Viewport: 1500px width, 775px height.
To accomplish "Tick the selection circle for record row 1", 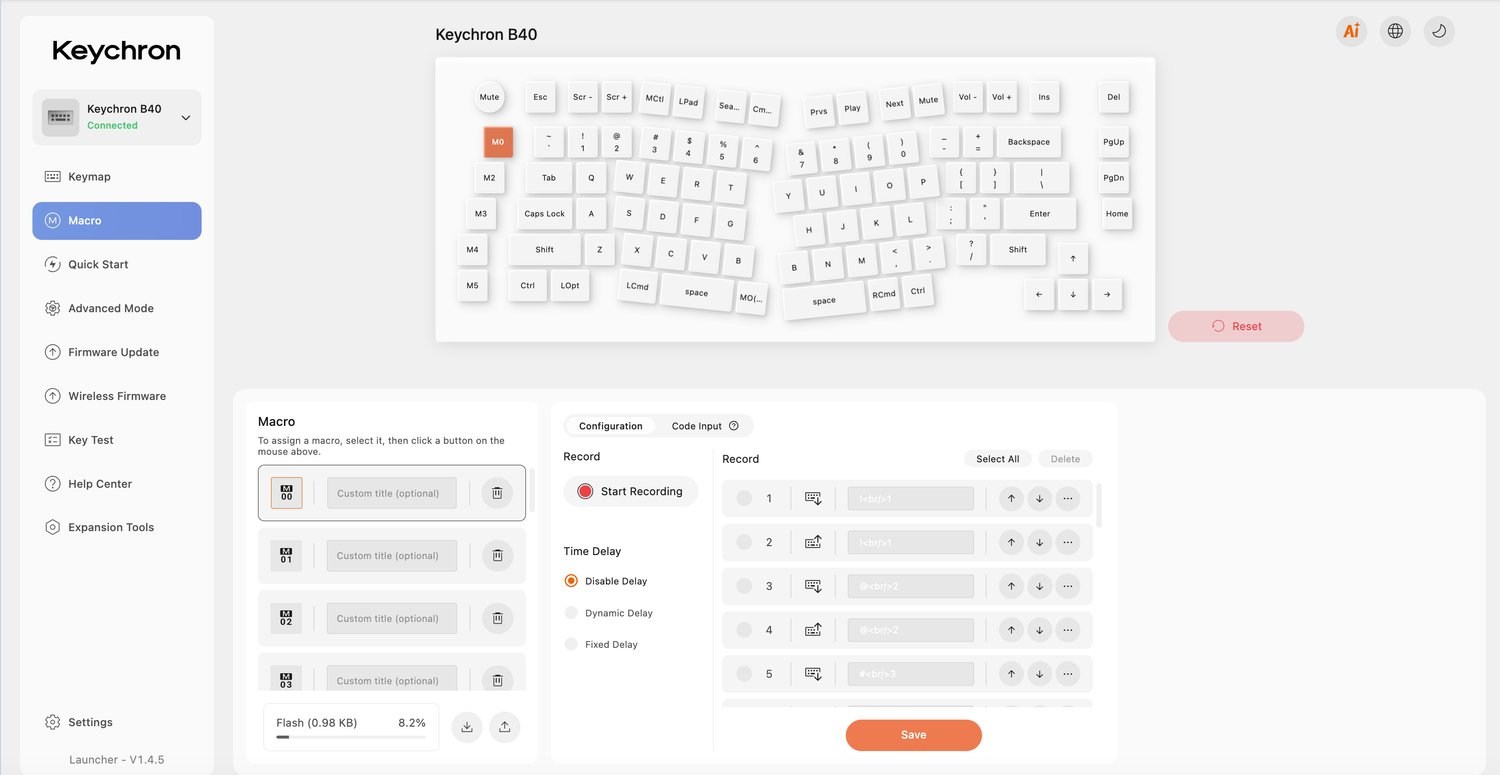I will [x=744, y=498].
